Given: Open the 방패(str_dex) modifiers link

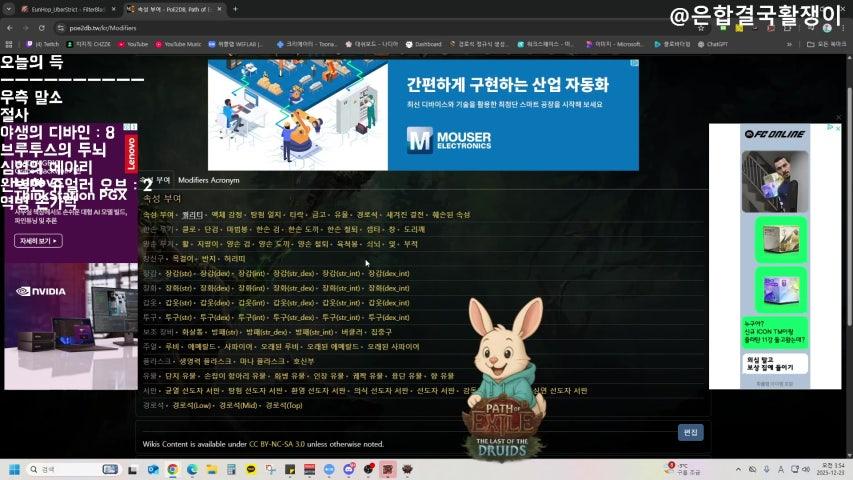Looking at the screenshot, I should pos(266,332).
